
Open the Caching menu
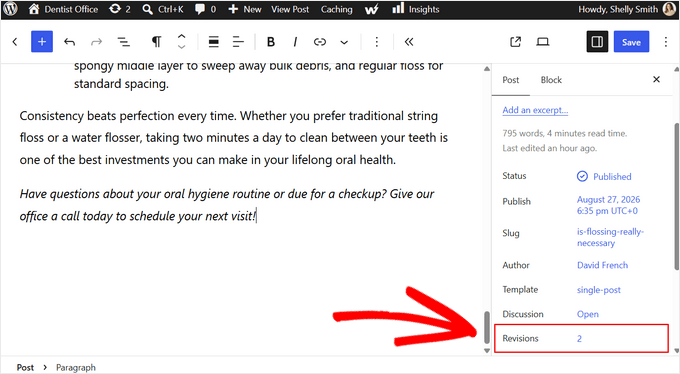coord(337,9)
